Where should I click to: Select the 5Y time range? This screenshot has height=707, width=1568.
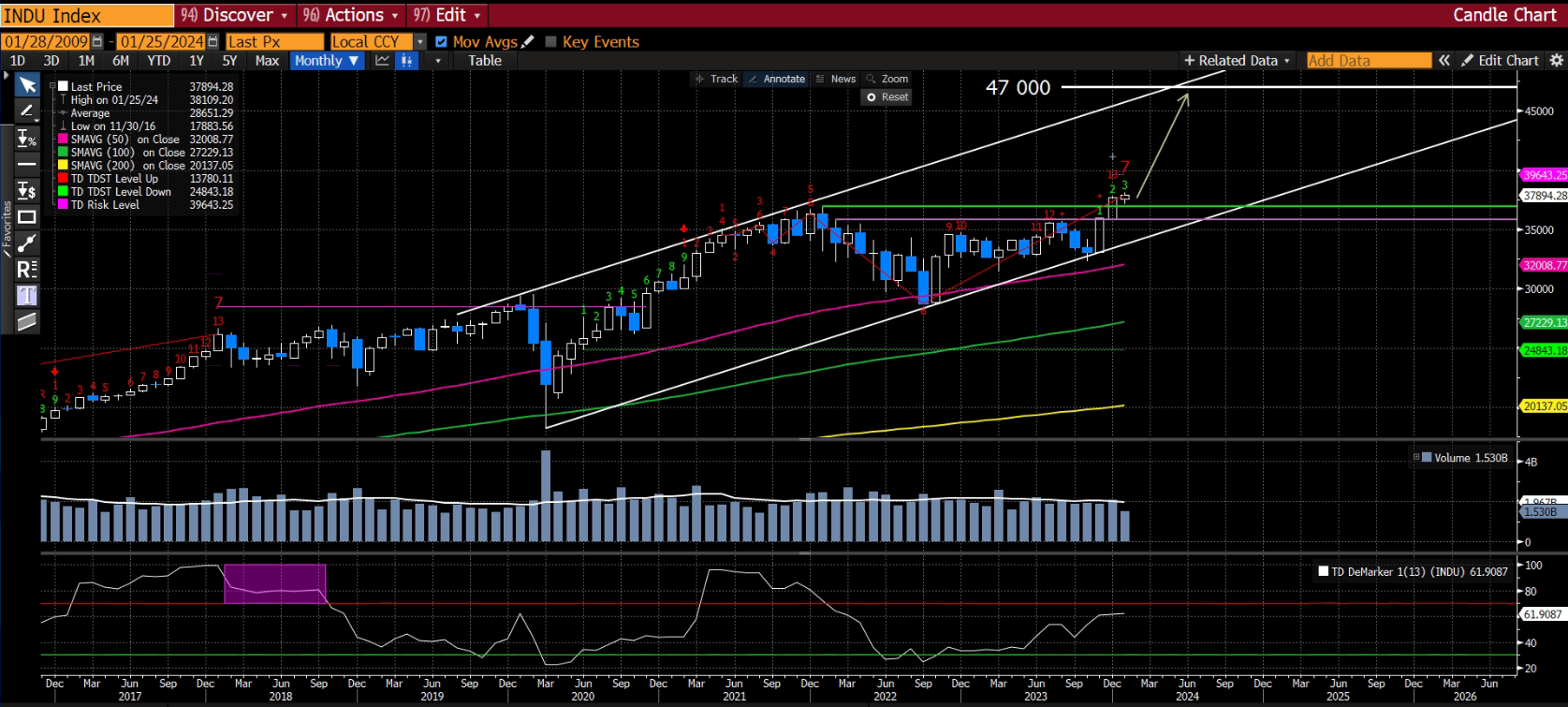point(229,61)
